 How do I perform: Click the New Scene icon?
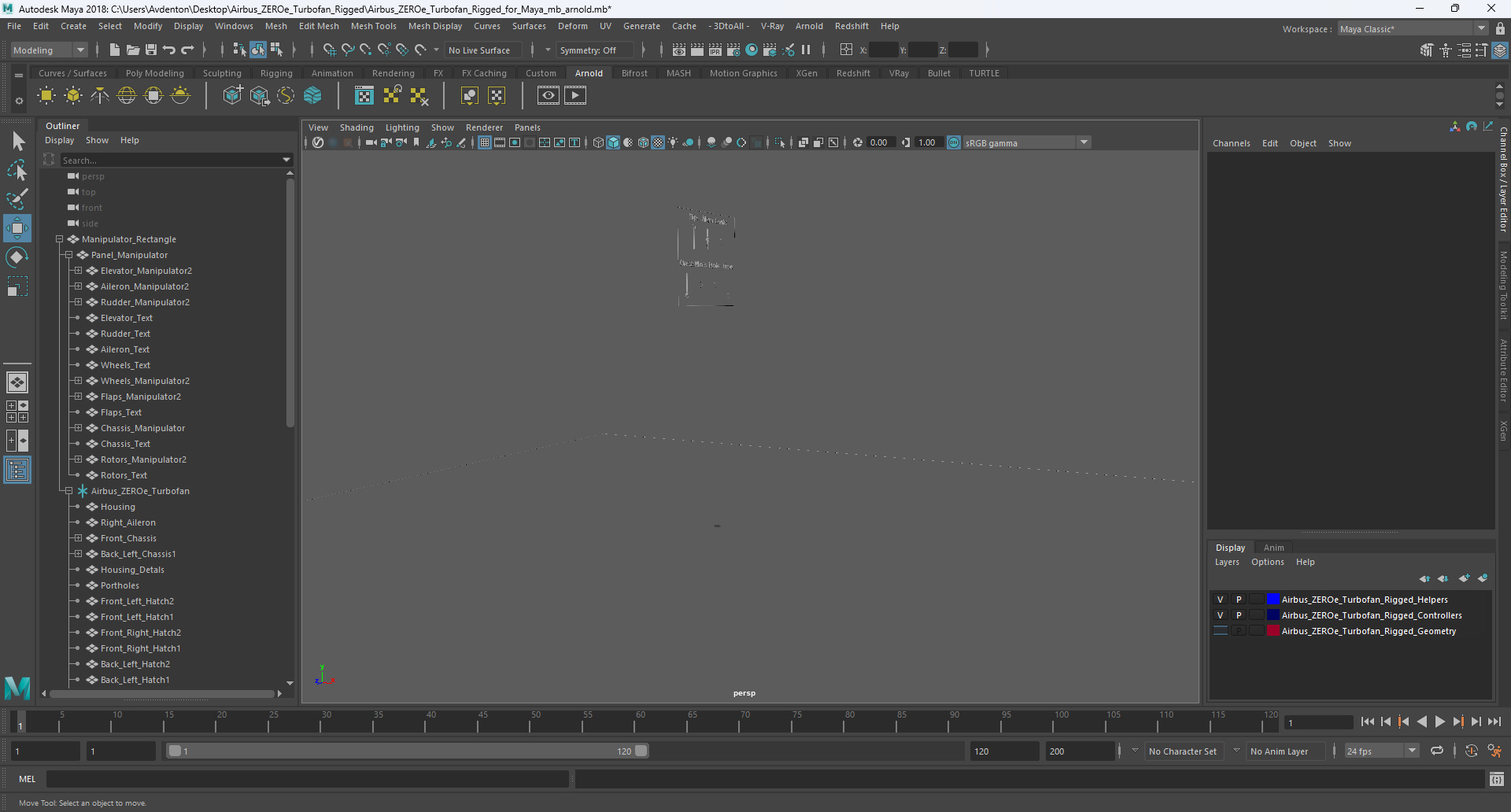(115, 50)
